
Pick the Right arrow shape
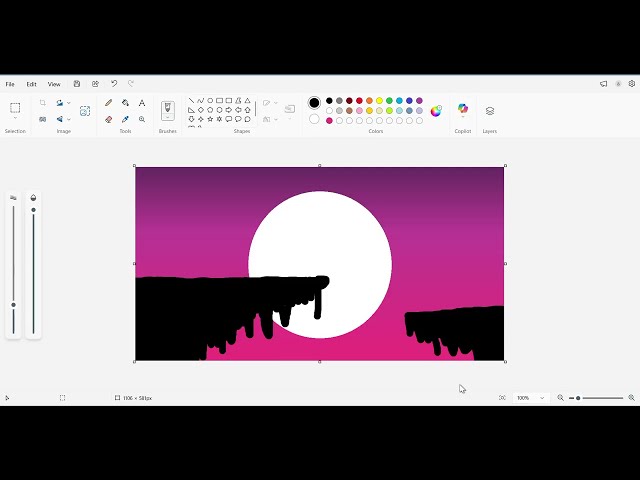pyautogui.click(x=229, y=110)
